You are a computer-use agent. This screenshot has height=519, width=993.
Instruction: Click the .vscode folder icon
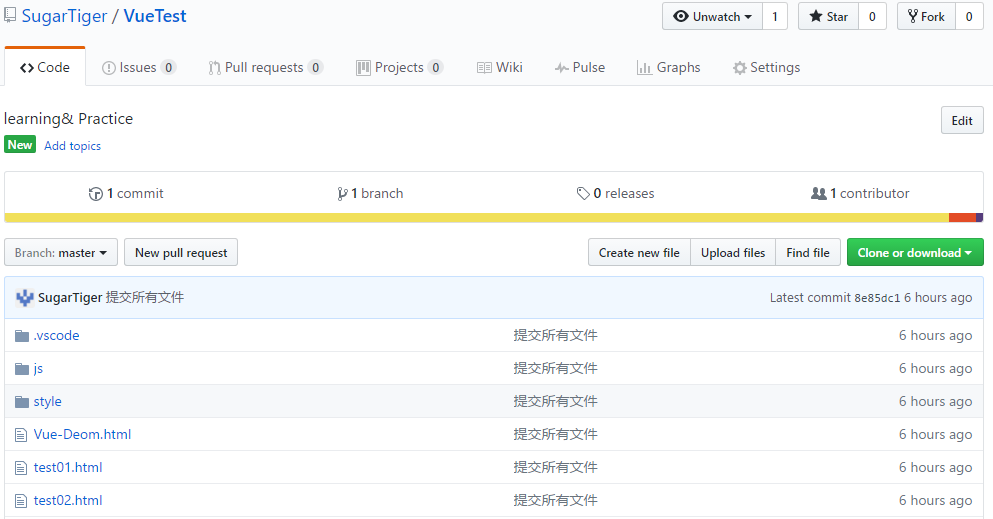coord(22,335)
